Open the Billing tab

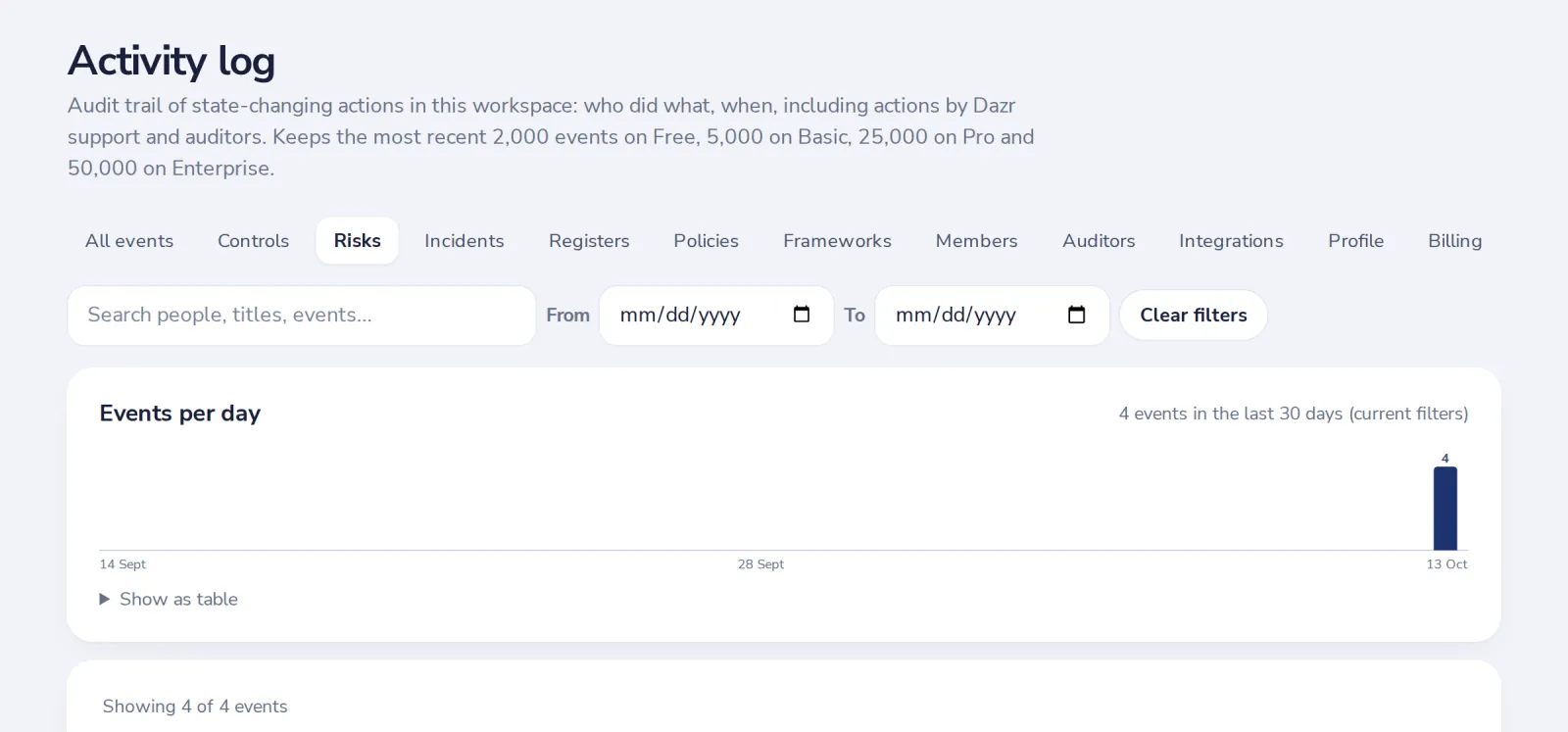(x=1454, y=241)
